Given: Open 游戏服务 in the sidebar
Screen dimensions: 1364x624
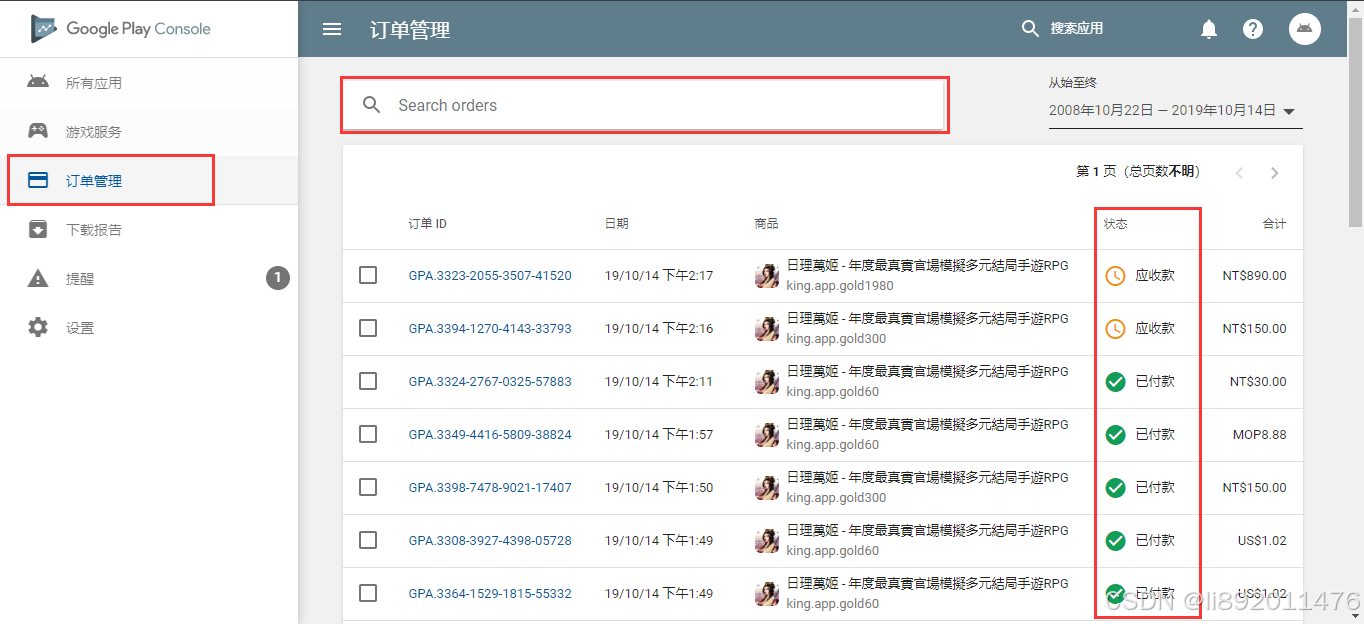Looking at the screenshot, I should click(x=149, y=131).
